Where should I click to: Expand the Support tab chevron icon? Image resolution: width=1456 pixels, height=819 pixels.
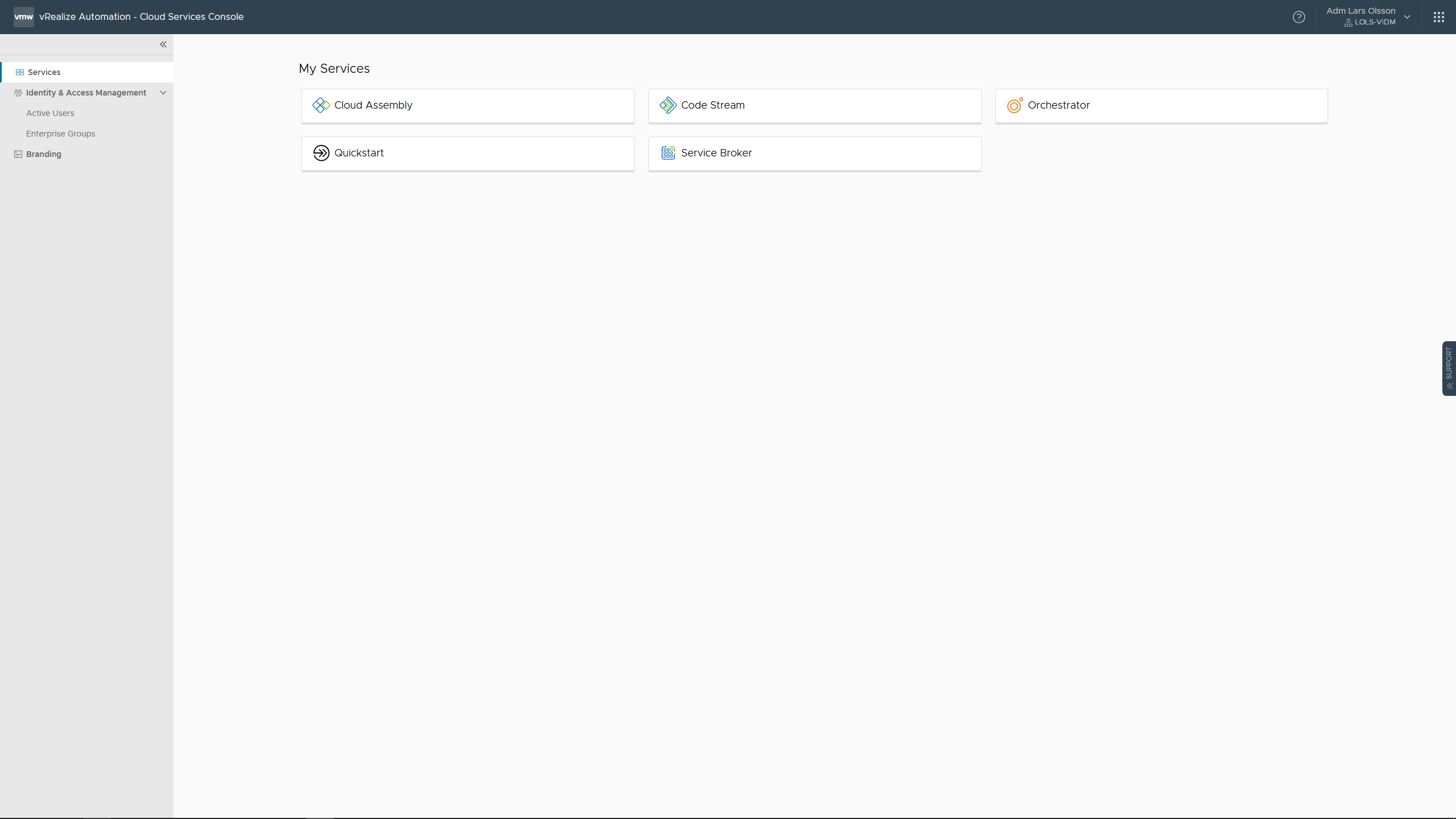click(x=1450, y=386)
